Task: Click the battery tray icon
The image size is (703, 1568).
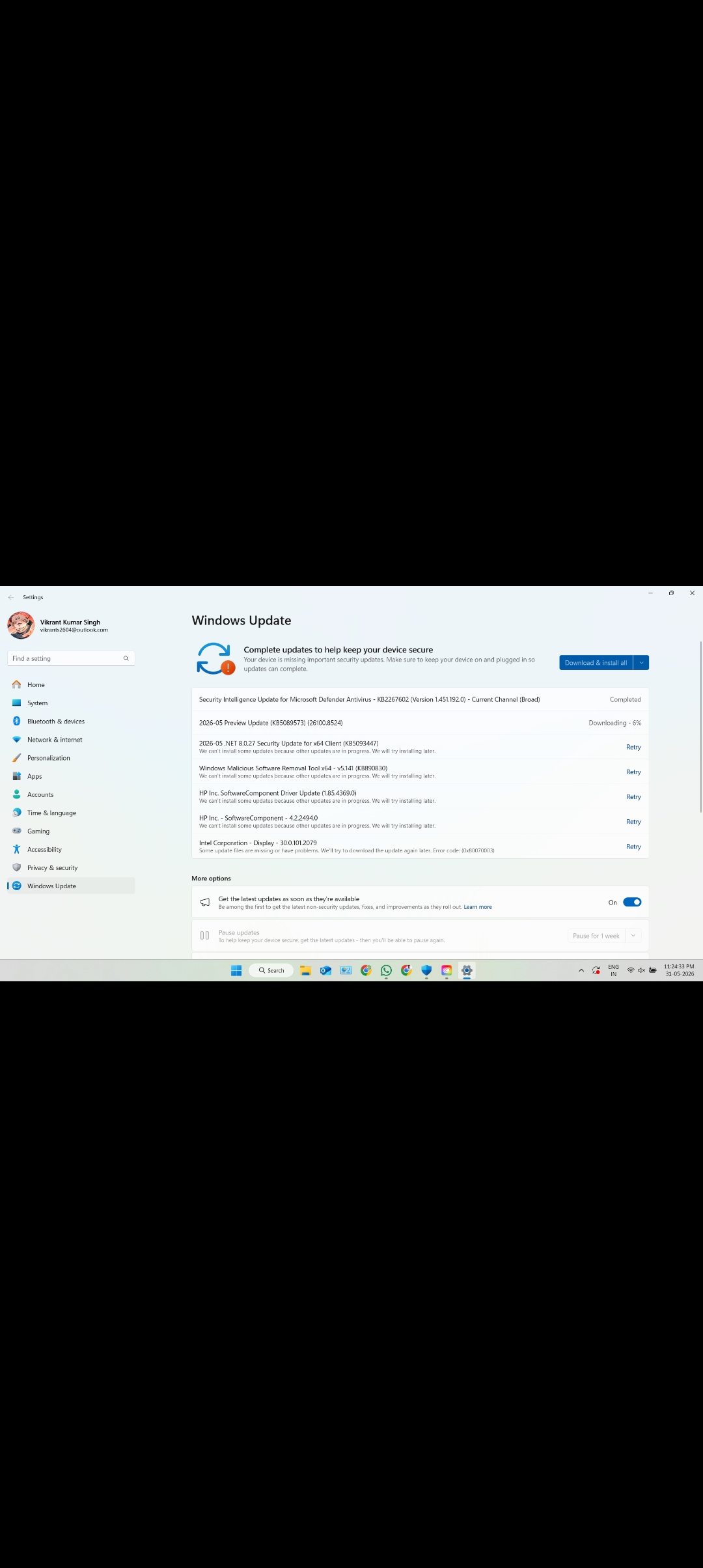Action: [652, 970]
